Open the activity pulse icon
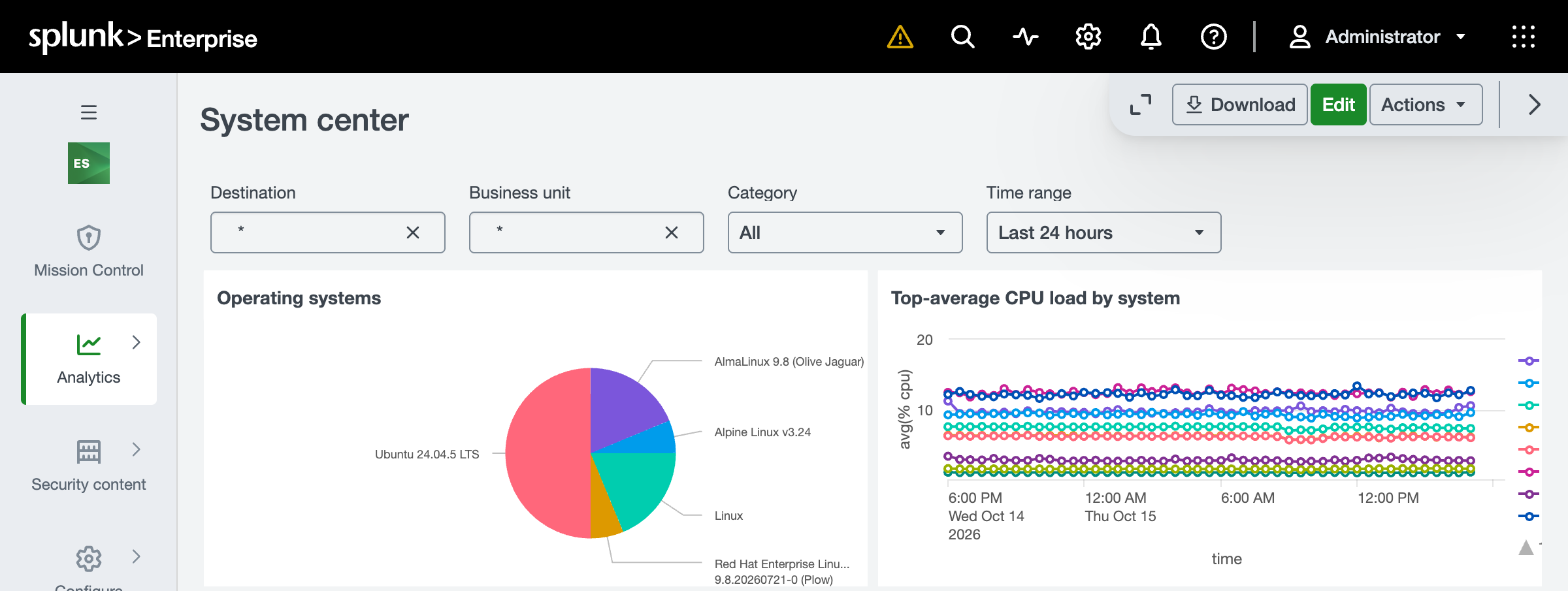The width and height of the screenshot is (1568, 591). pyautogui.click(x=1025, y=37)
